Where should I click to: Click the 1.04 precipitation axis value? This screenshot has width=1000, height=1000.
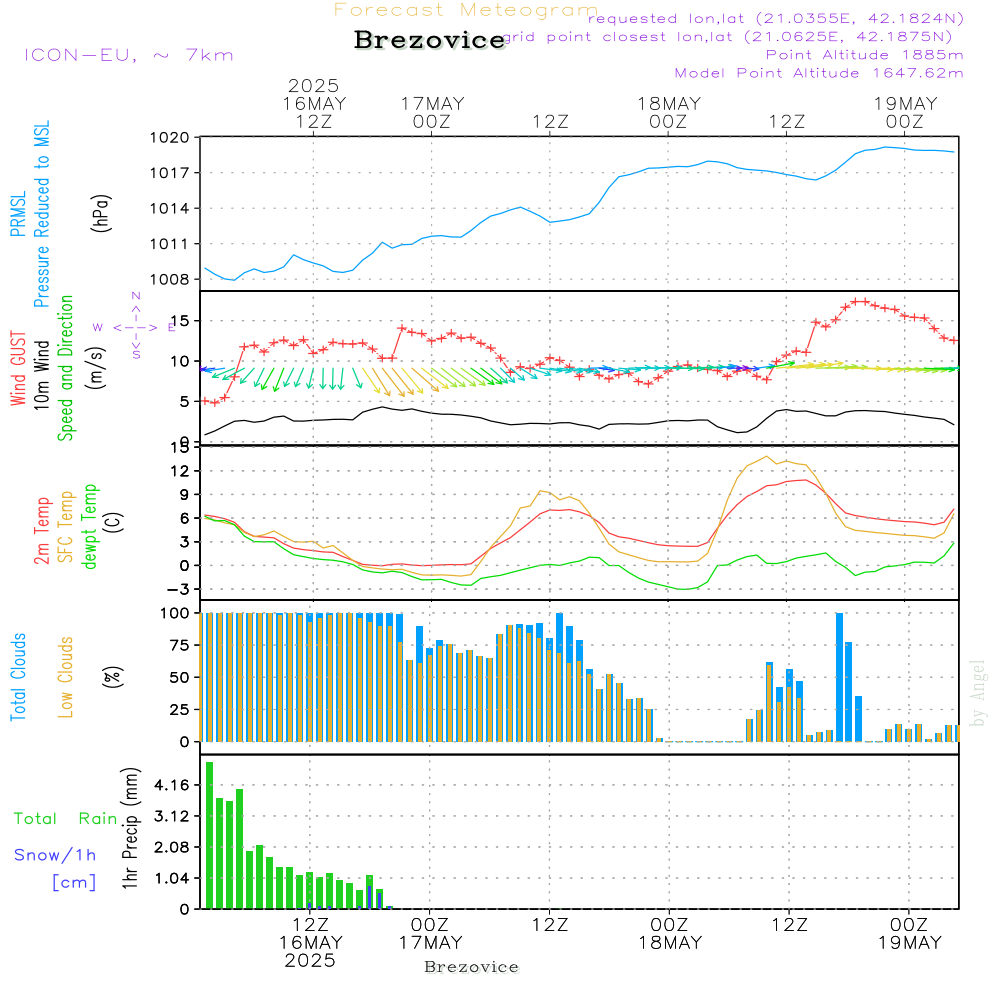pyautogui.click(x=172, y=878)
